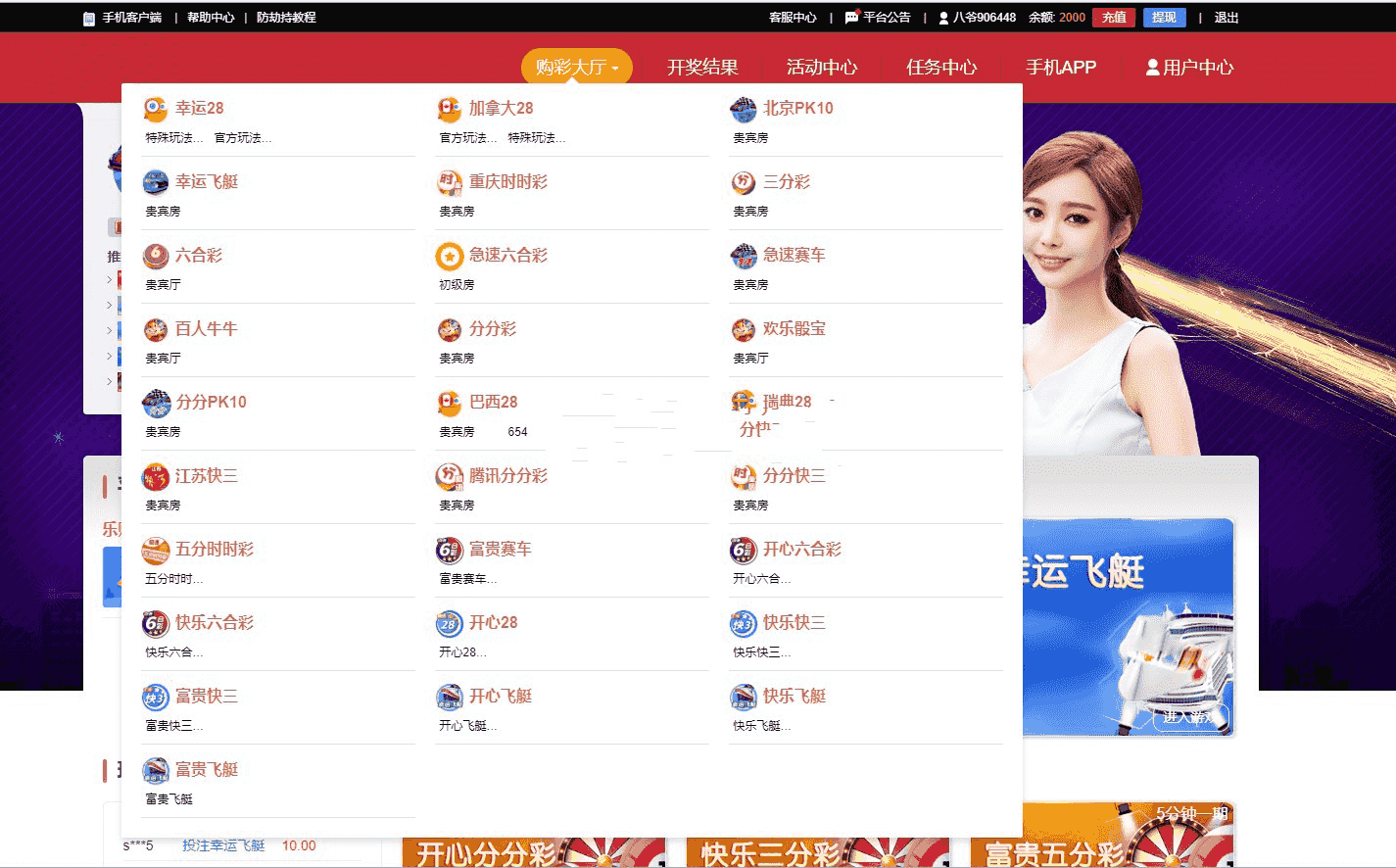This screenshot has width=1396, height=868.
Task: Select the 重庆时时彩 icon
Action: 449,182
